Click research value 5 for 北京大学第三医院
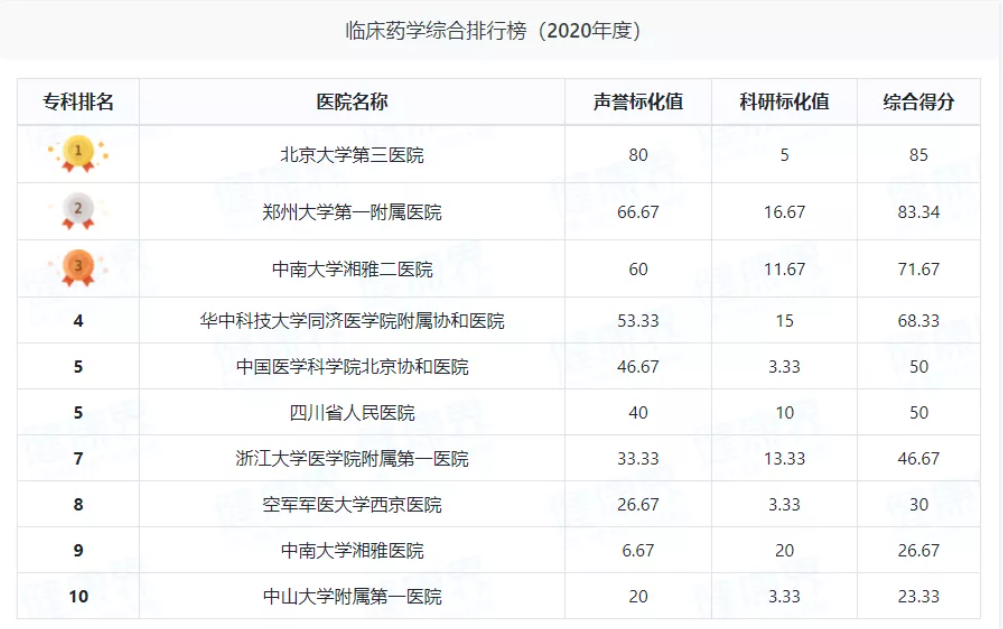Screen dimensions: 1003x629 784,155
